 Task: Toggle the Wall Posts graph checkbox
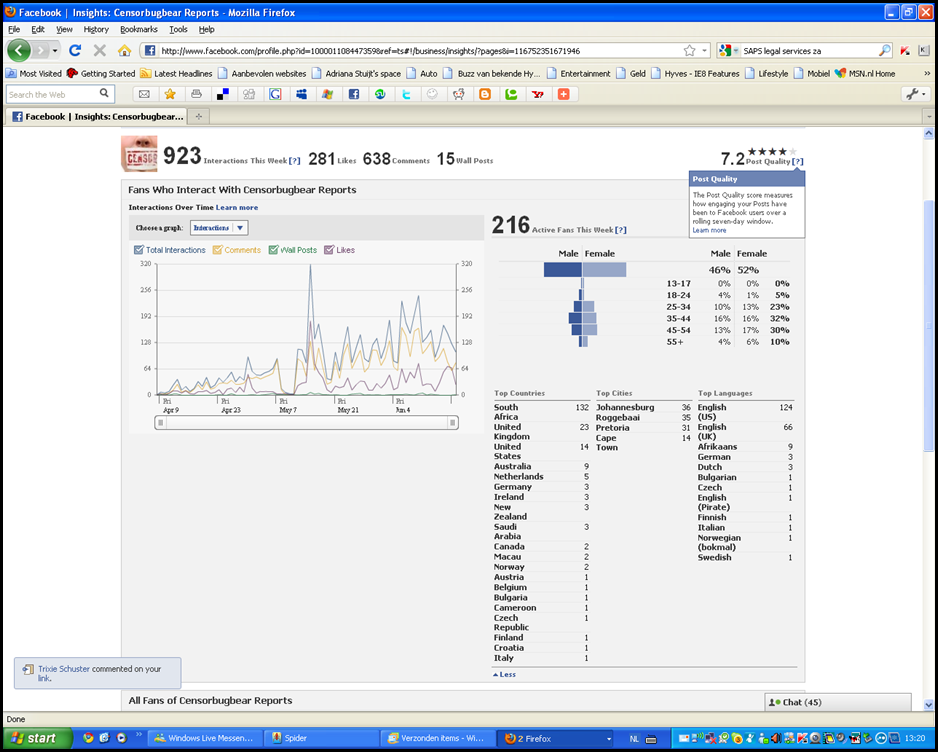point(273,250)
